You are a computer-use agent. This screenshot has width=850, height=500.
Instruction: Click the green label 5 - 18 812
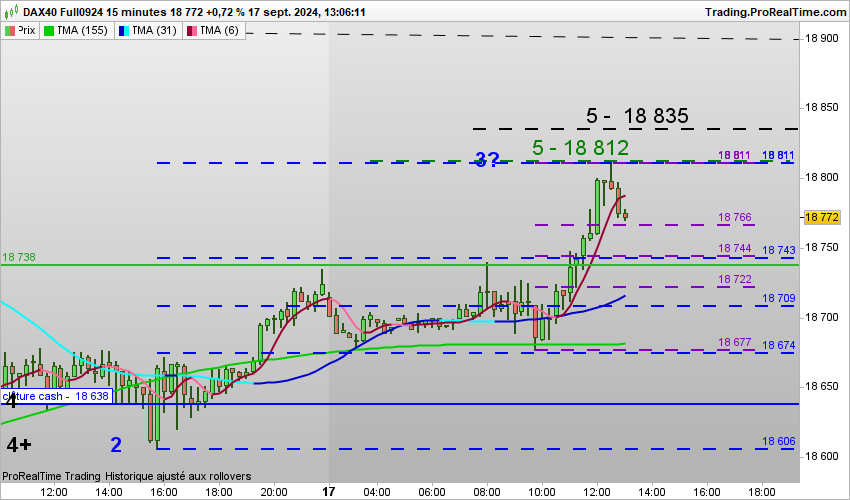click(580, 148)
